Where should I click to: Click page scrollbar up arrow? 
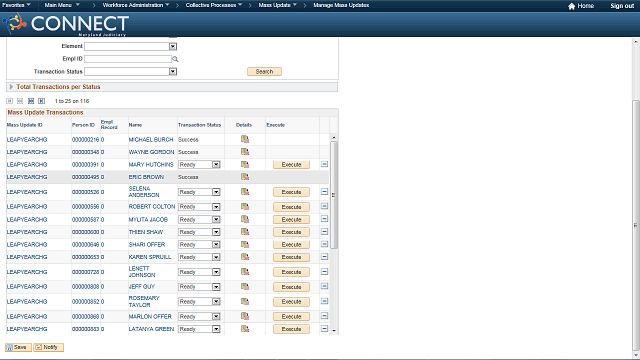click(636, 42)
